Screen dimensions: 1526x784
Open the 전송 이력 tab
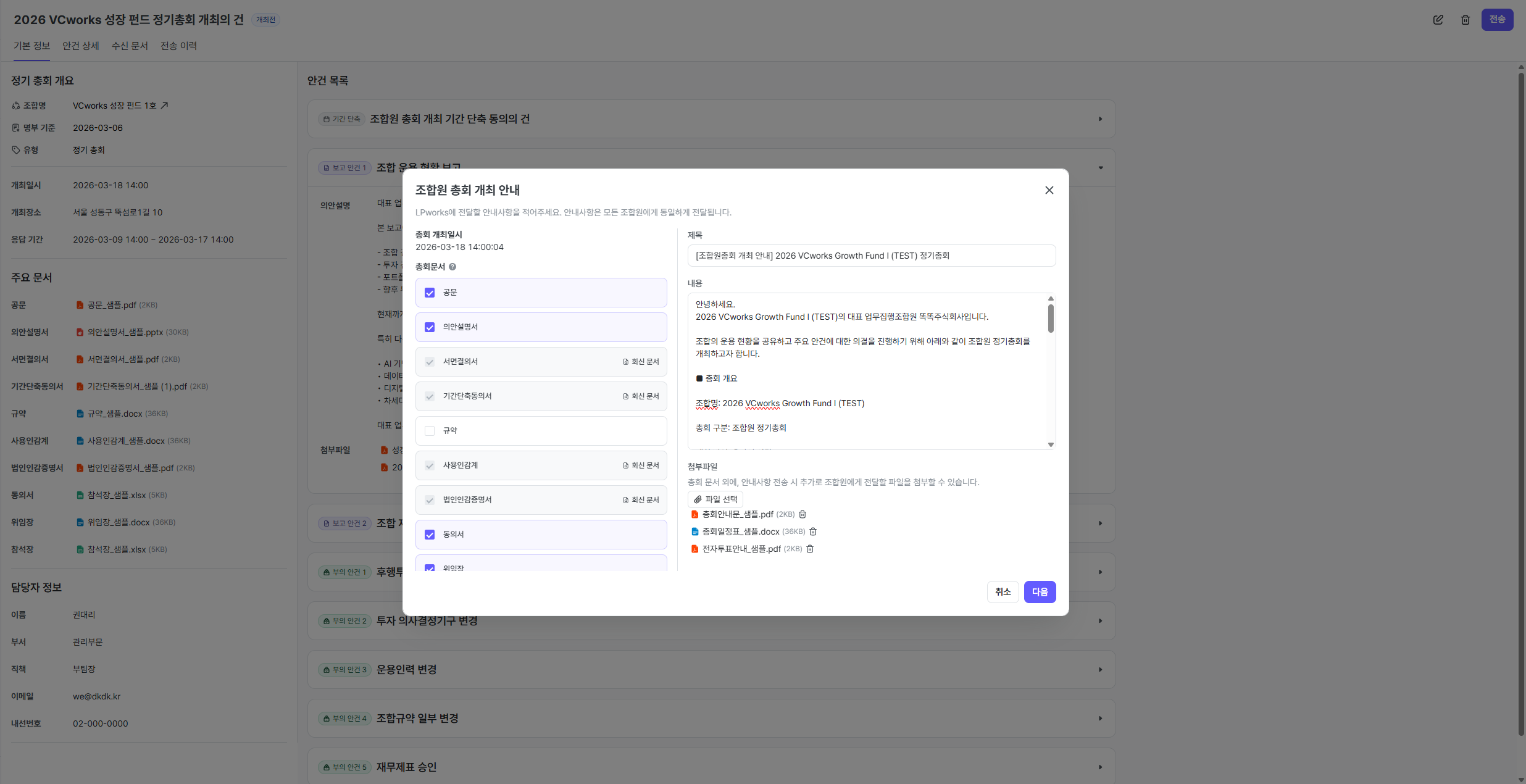(178, 46)
